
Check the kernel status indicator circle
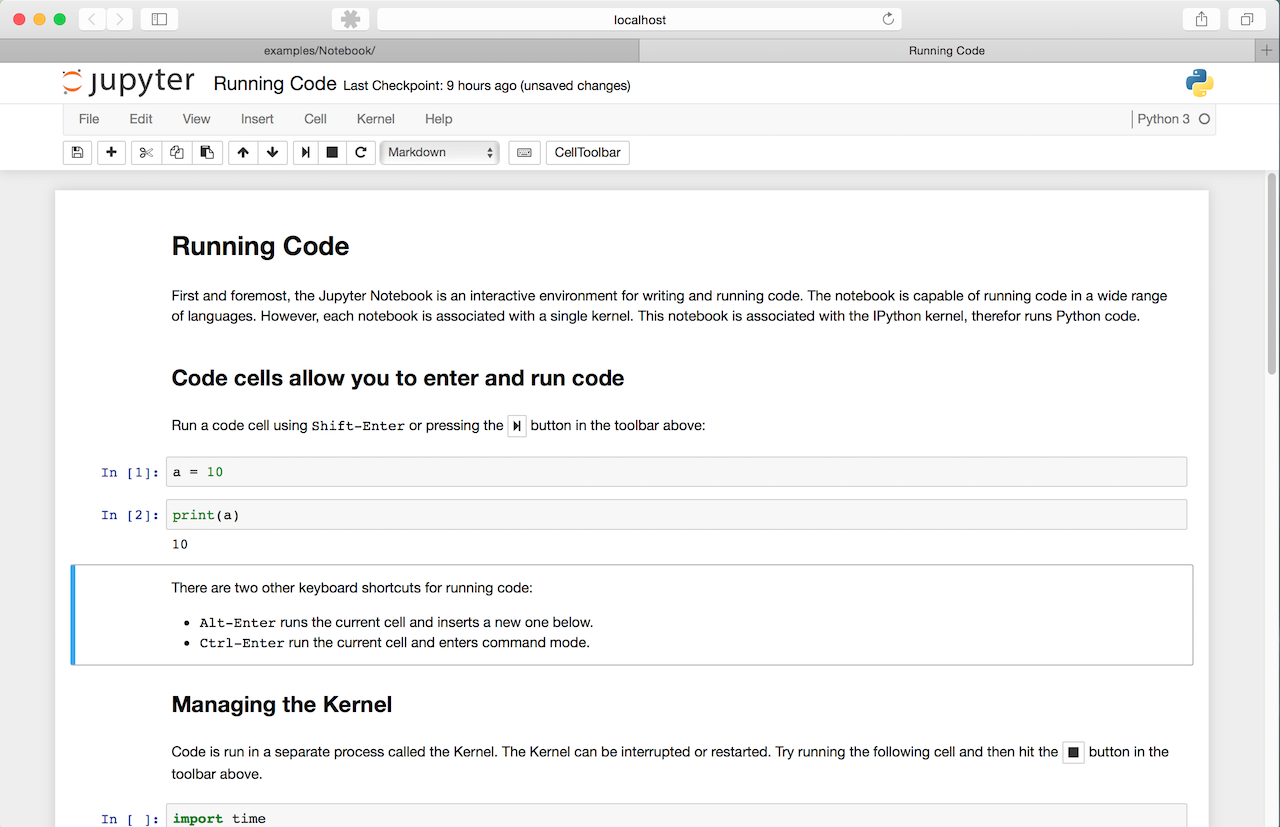click(1205, 118)
